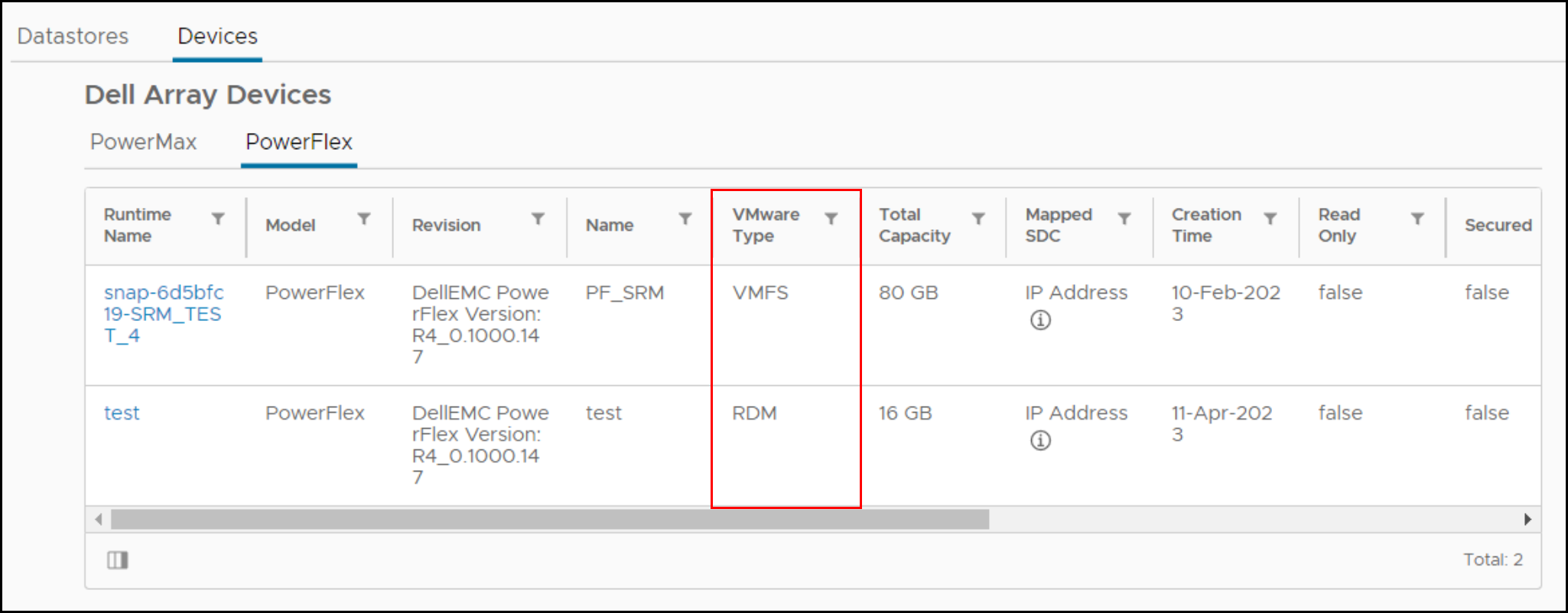Click the Revision column filter icon
The image size is (1568, 613).
point(538,219)
